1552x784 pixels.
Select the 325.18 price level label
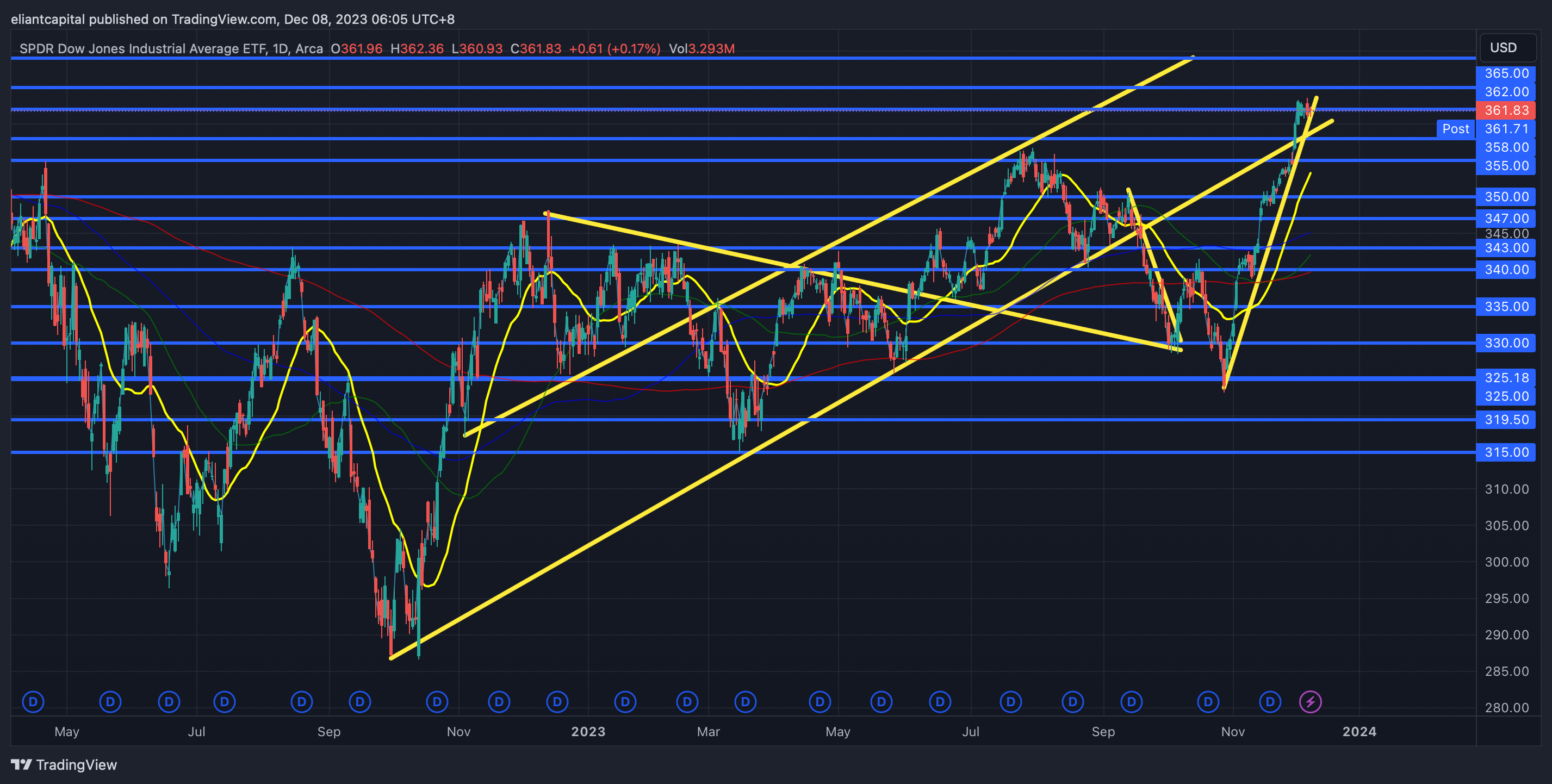[x=1506, y=377]
